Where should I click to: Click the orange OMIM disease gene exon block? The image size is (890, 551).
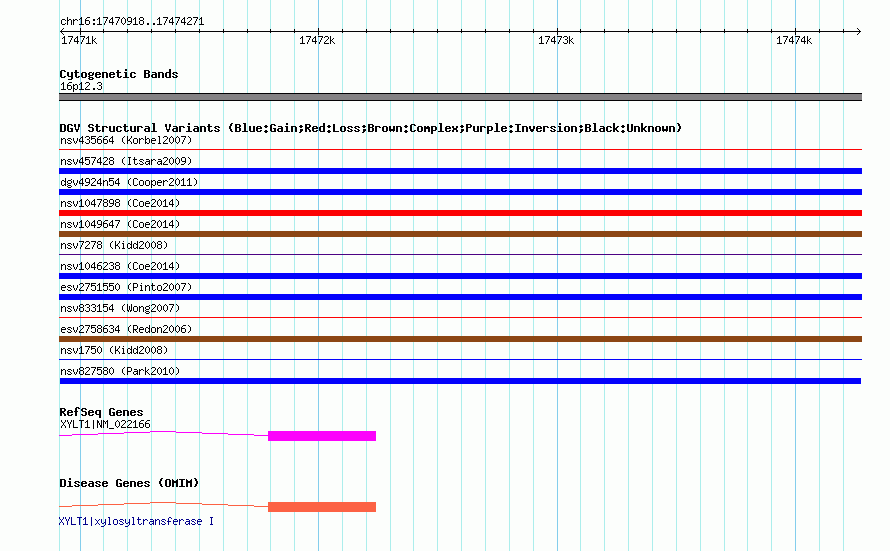point(322,507)
